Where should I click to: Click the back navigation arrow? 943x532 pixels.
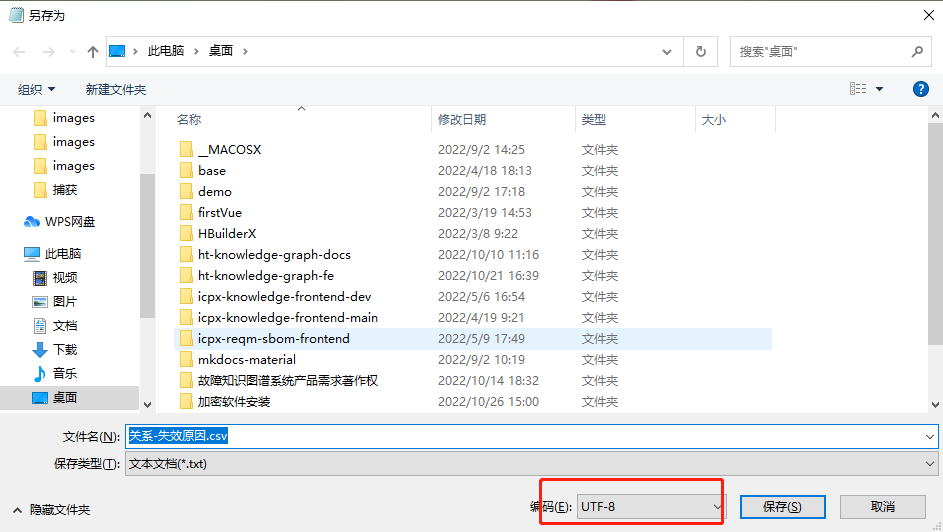19,51
